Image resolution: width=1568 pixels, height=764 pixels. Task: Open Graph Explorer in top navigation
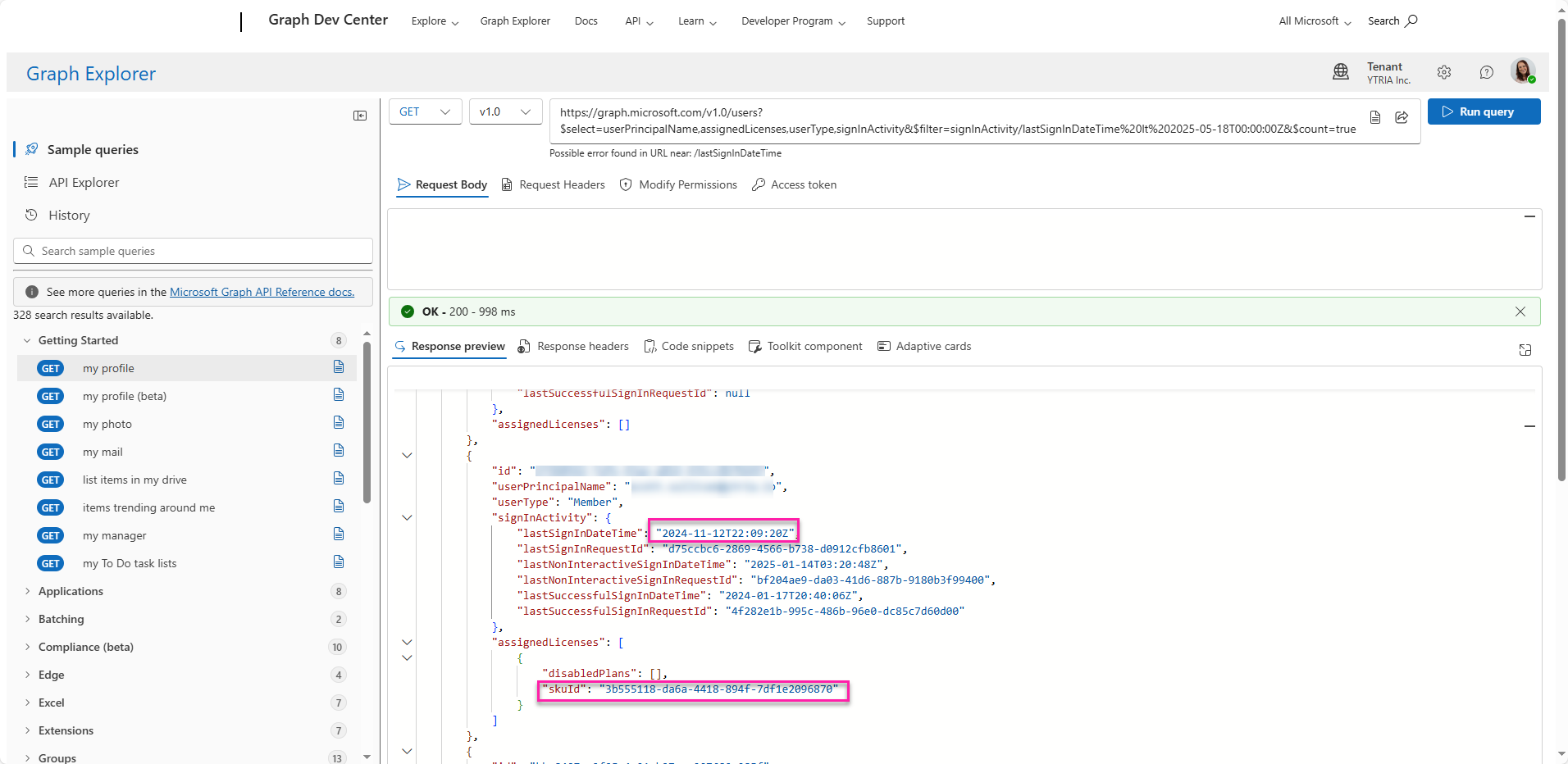pos(515,21)
